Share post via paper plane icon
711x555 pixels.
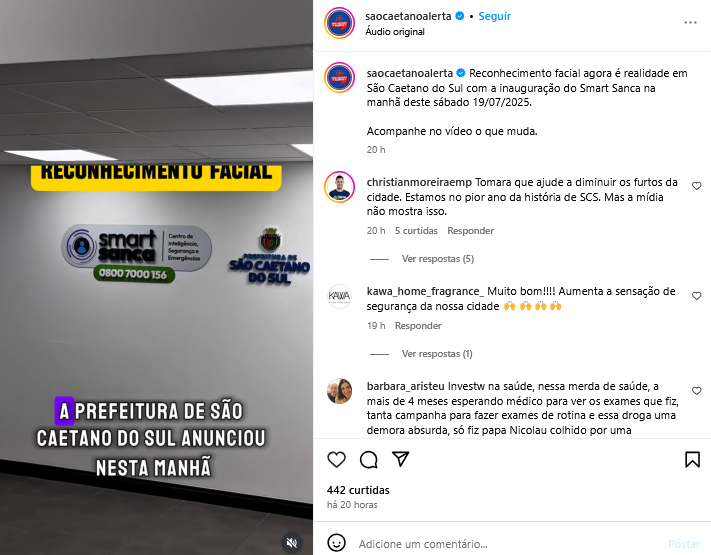[x=401, y=459]
